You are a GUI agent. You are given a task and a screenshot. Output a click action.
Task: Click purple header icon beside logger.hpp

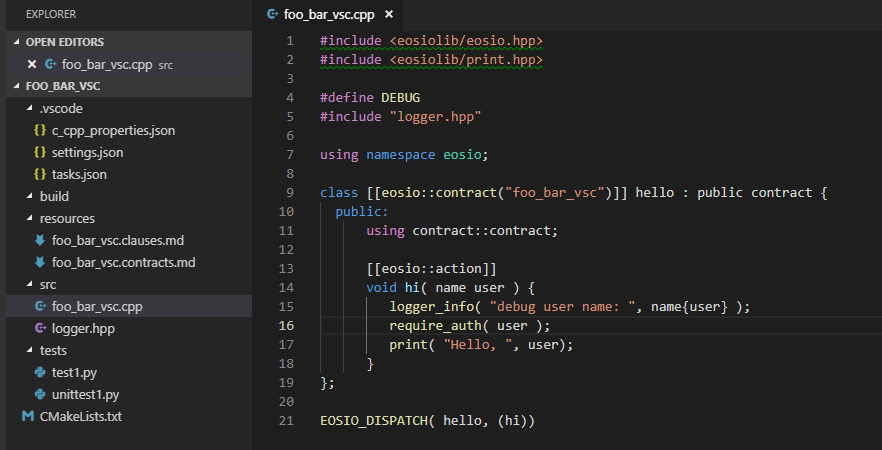tap(40, 328)
